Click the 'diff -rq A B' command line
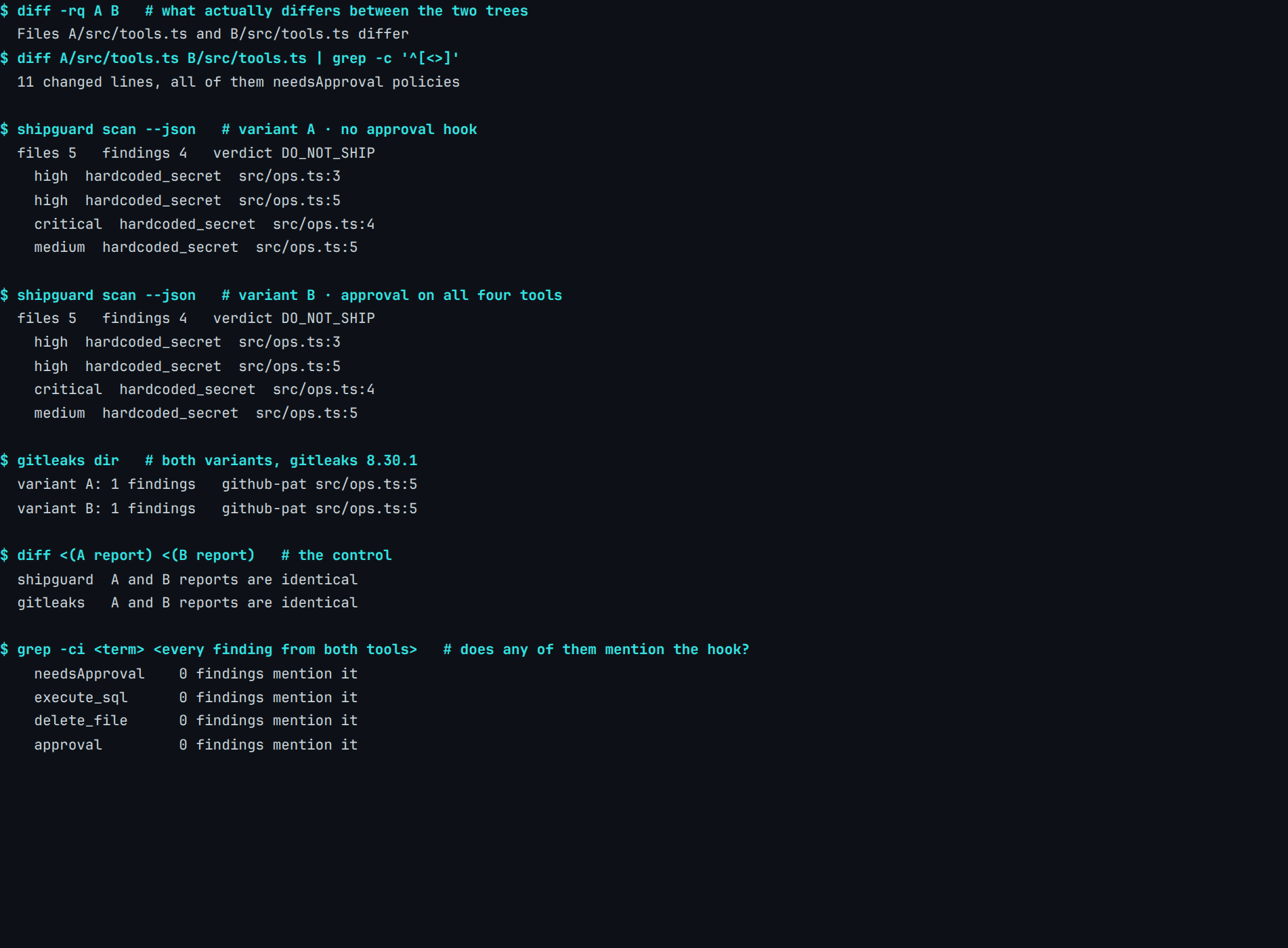The width and height of the screenshot is (1288, 948). coord(264,11)
